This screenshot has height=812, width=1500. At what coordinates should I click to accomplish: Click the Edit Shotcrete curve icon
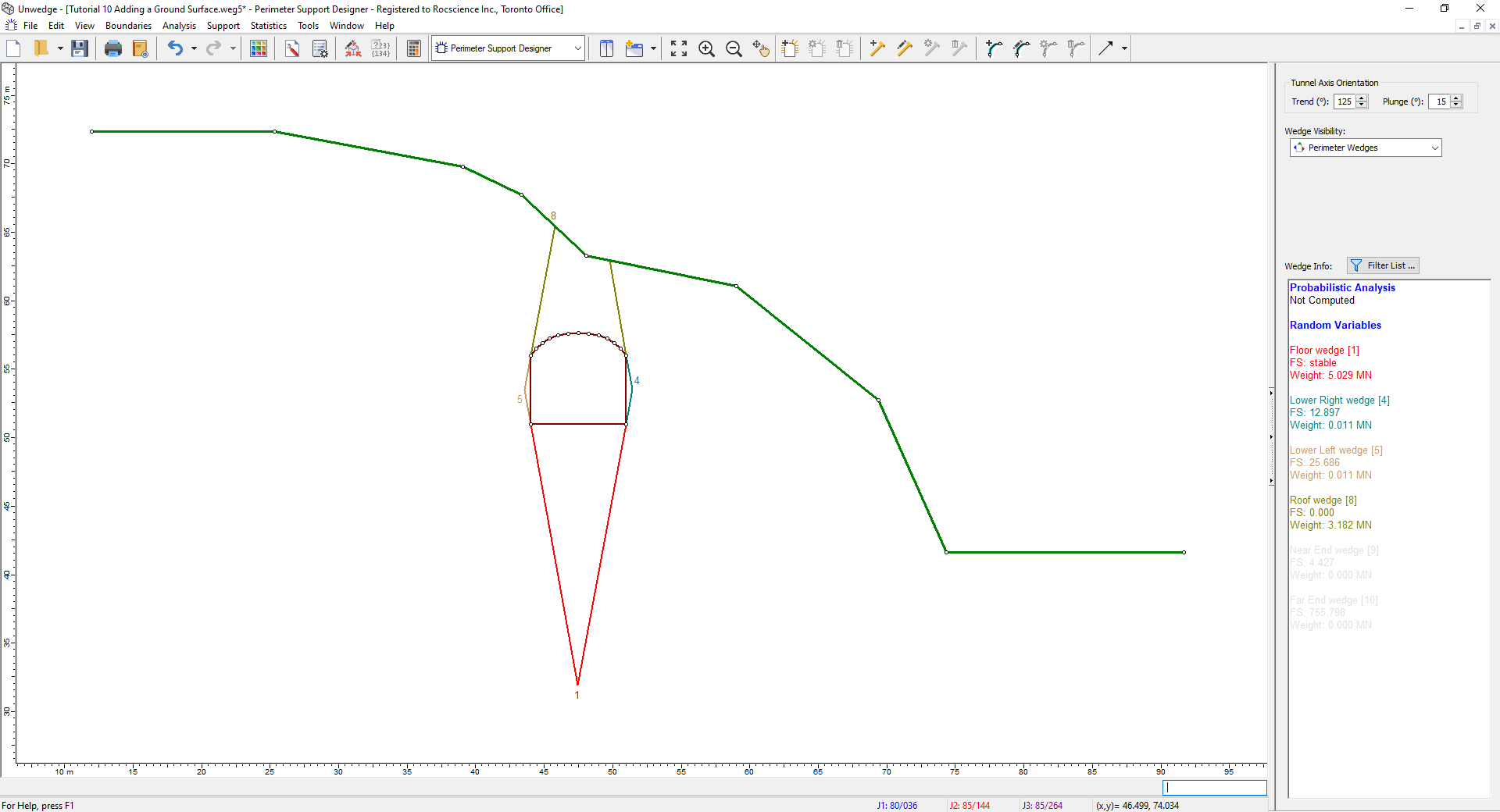click(x=1021, y=48)
